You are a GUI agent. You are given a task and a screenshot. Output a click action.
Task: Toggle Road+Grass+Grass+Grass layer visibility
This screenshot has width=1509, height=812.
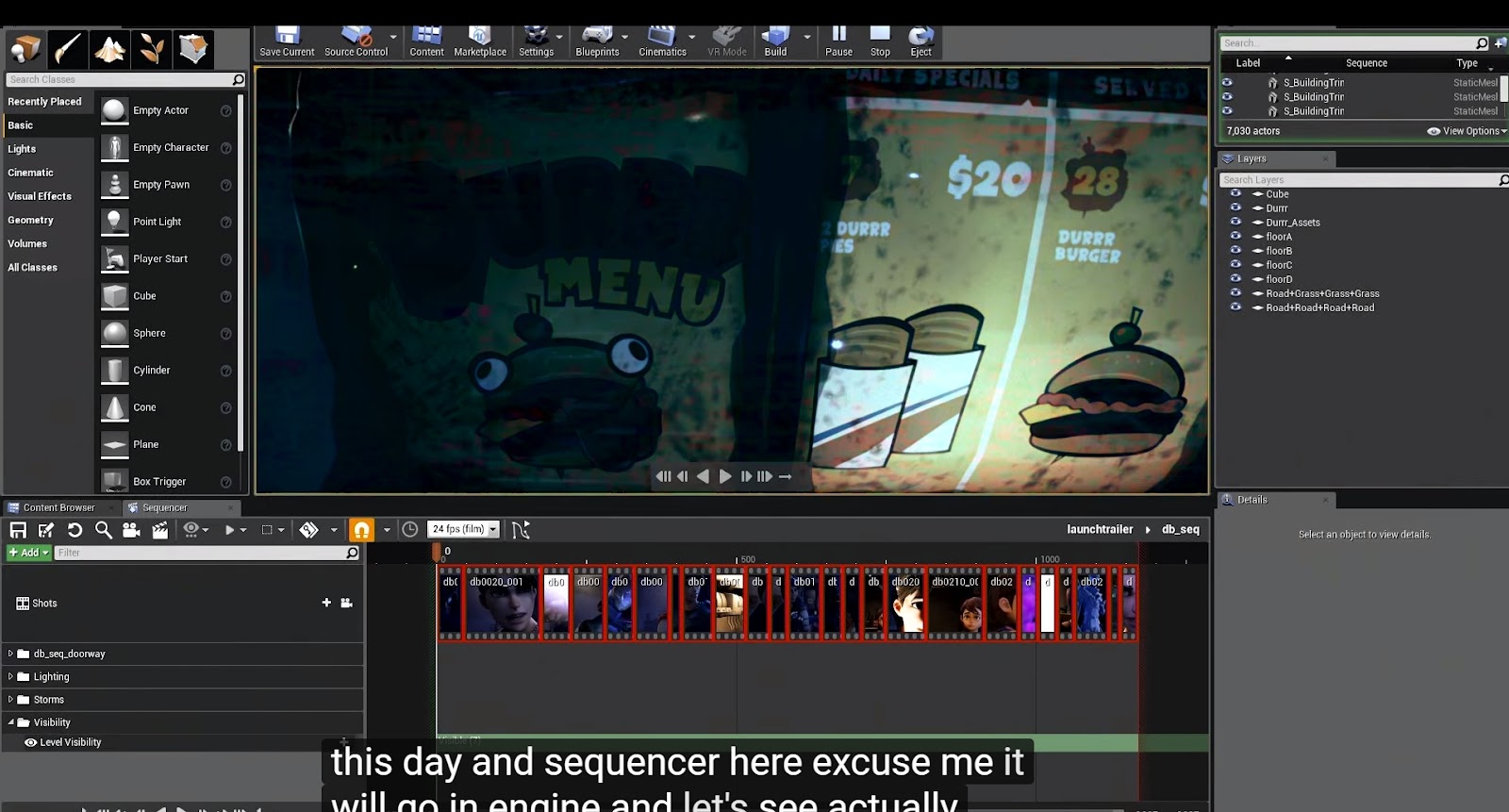click(x=1235, y=292)
